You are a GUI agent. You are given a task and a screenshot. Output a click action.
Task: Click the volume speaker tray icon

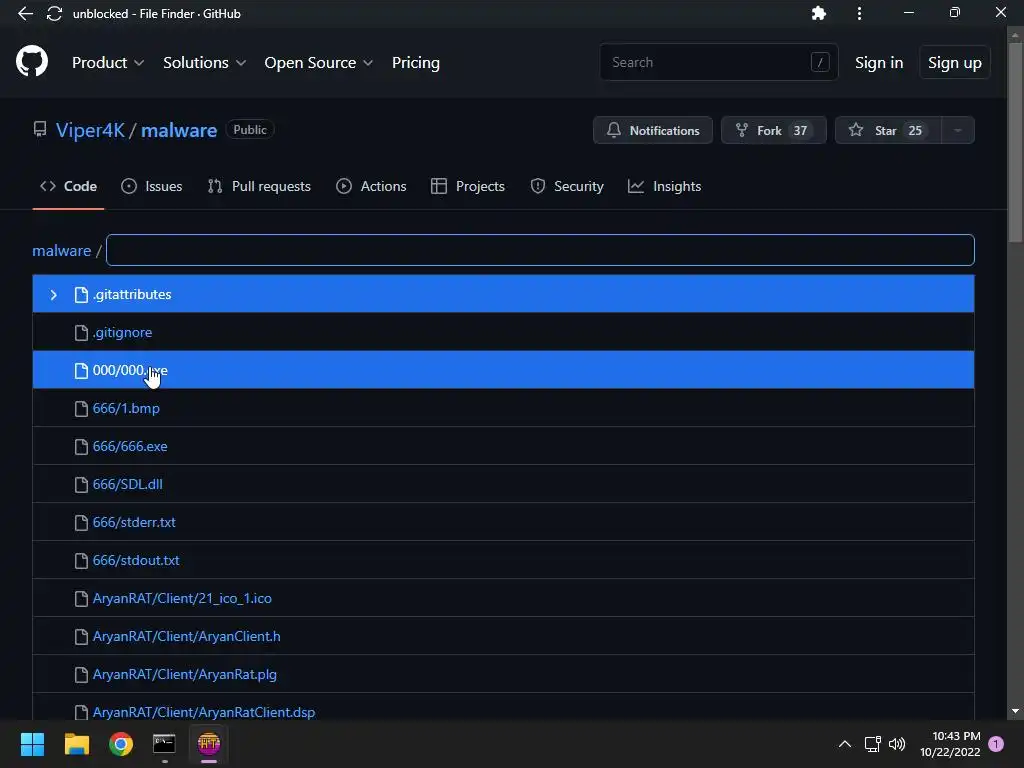point(897,744)
